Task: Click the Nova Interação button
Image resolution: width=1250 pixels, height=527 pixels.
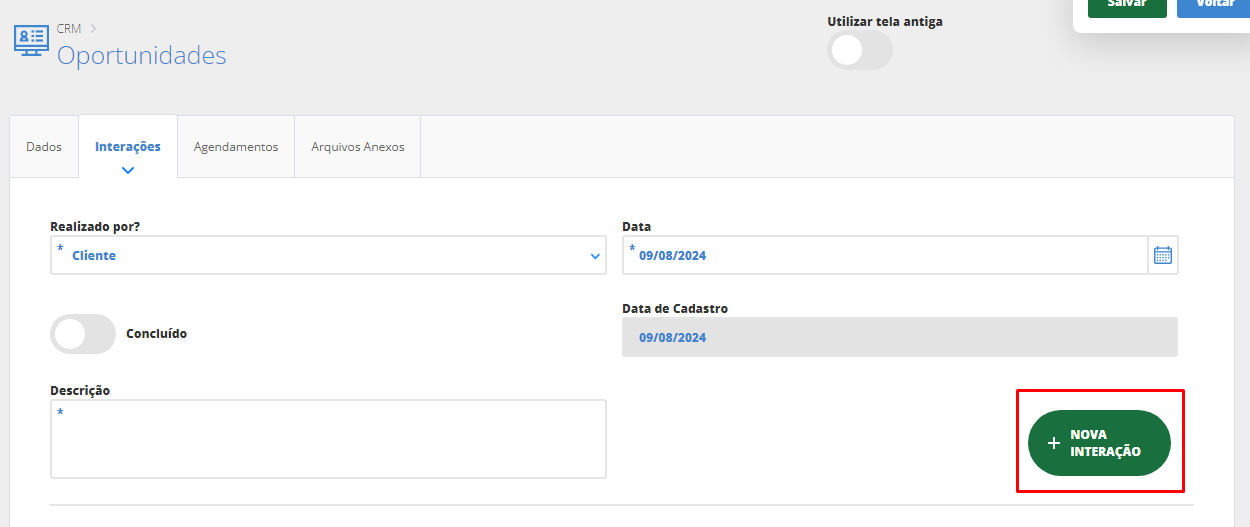Action: (1099, 443)
